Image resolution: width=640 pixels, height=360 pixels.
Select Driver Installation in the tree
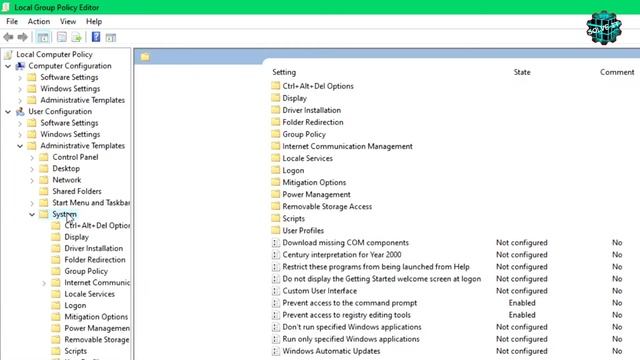tap(93, 249)
